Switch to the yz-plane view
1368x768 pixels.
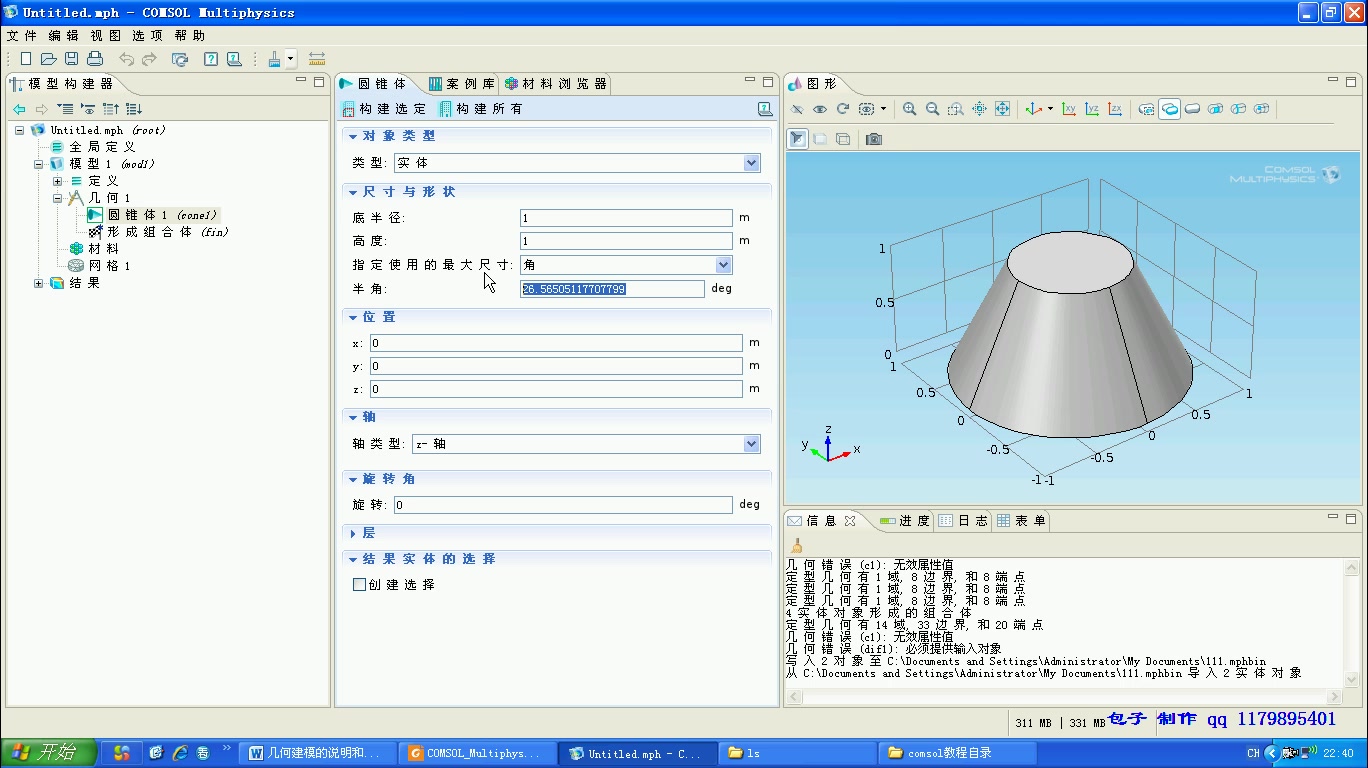click(x=1092, y=109)
